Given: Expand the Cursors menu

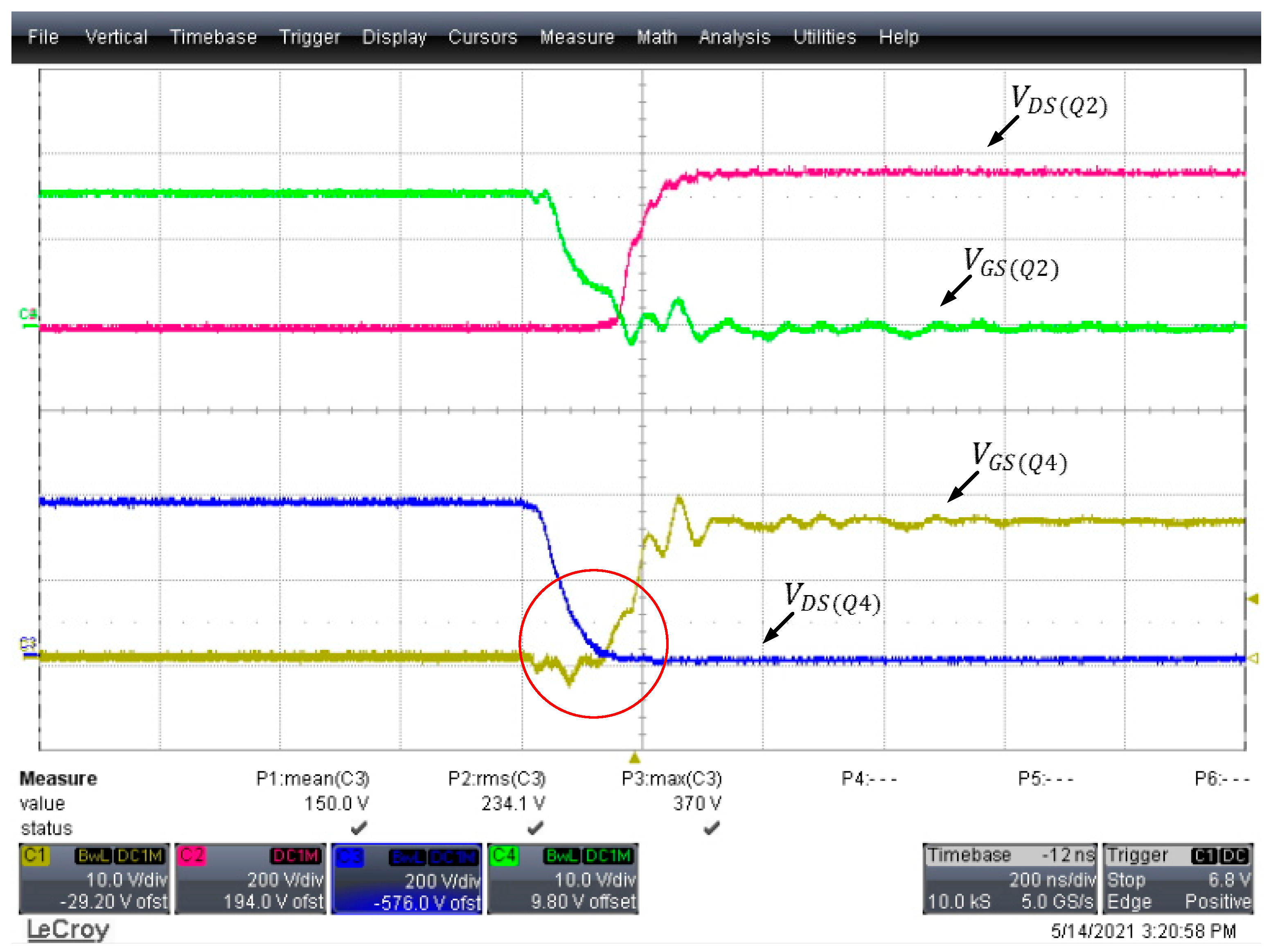Looking at the screenshot, I should tap(483, 38).
